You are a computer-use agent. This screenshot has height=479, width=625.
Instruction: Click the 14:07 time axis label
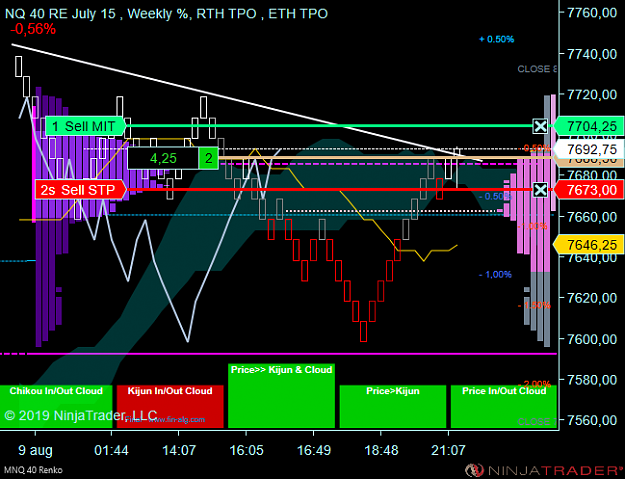pos(179,450)
